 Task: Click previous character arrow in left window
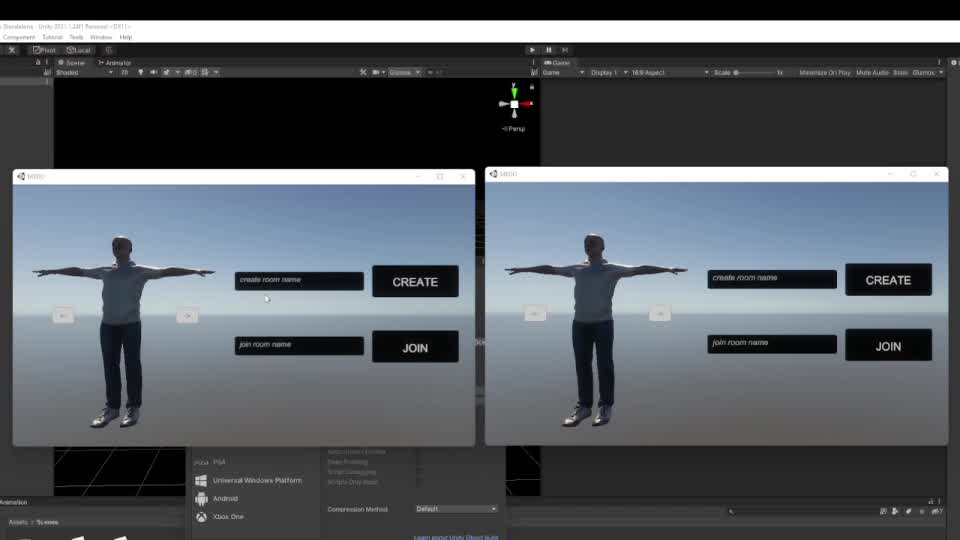click(x=62, y=315)
